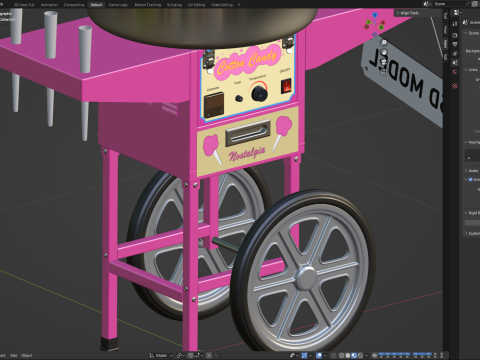Switch to rendered shading mode
This screenshot has height=360, width=480.
click(x=360, y=355)
